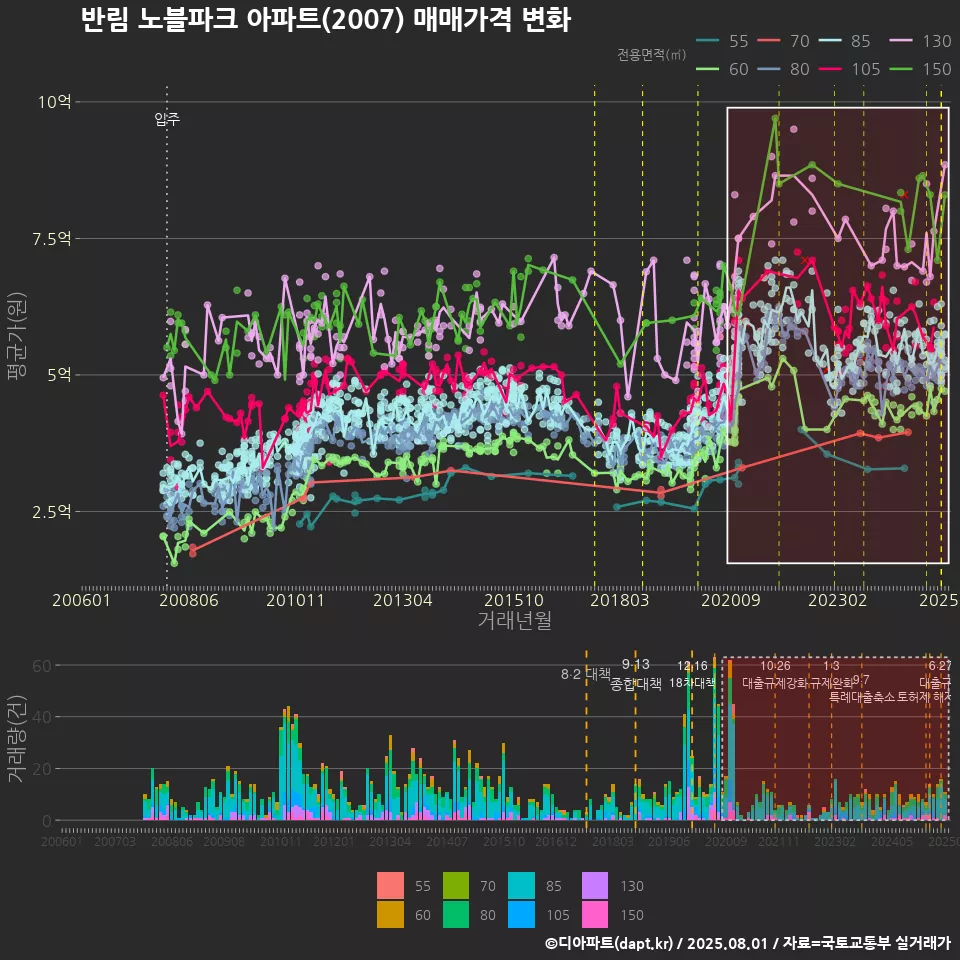Click the 7.5억 y-axis label
The height and width of the screenshot is (960, 960).
pyautogui.click(x=52, y=238)
